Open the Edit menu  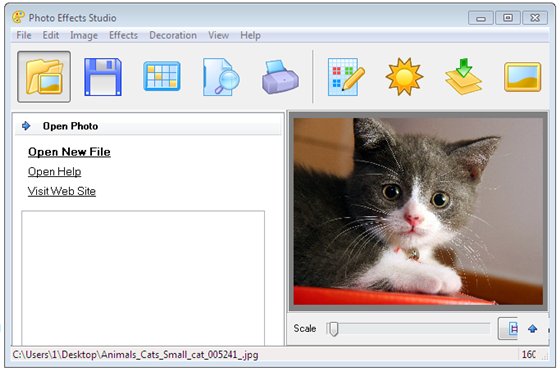point(51,35)
